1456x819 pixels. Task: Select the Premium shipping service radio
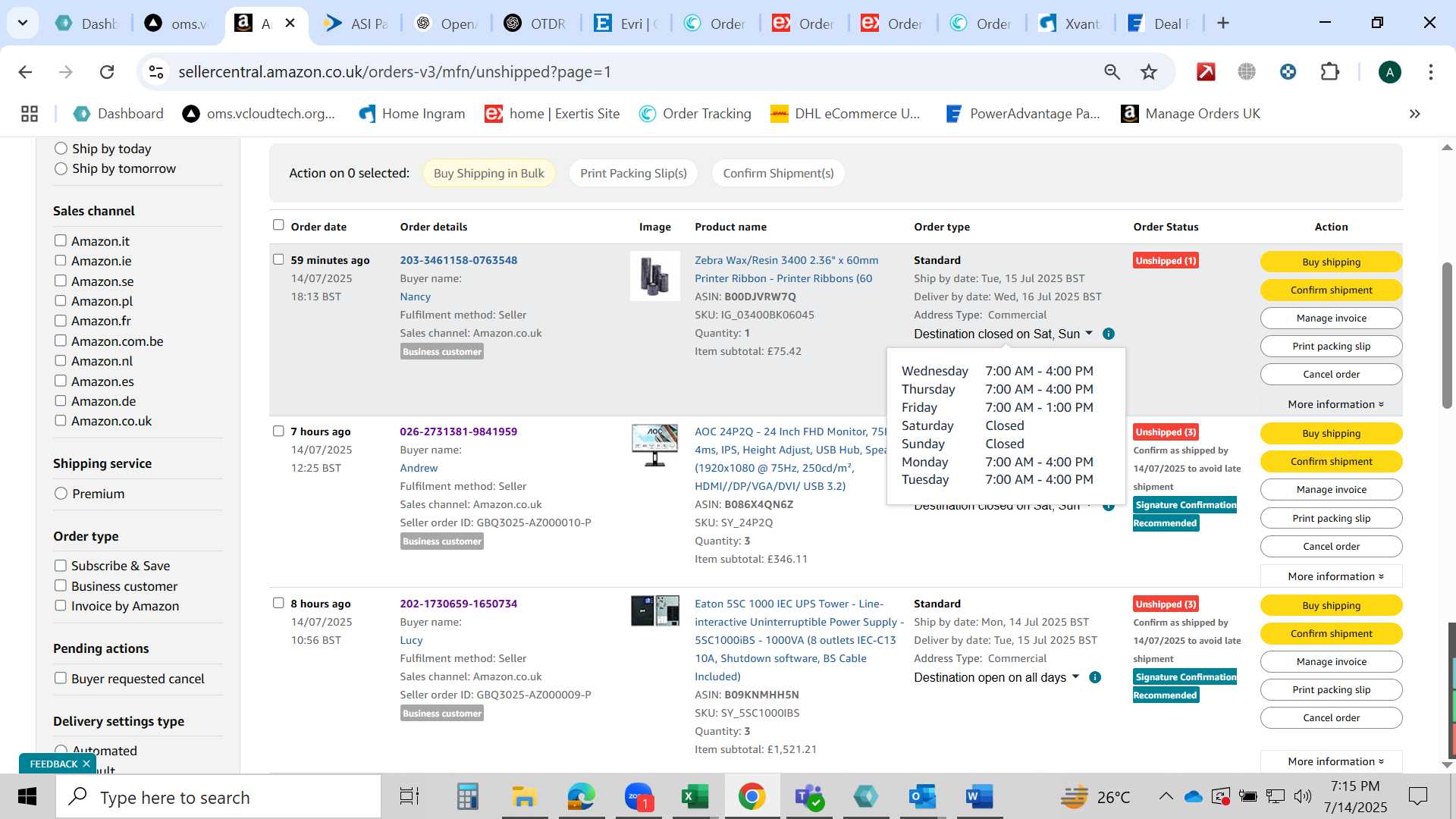(x=61, y=494)
